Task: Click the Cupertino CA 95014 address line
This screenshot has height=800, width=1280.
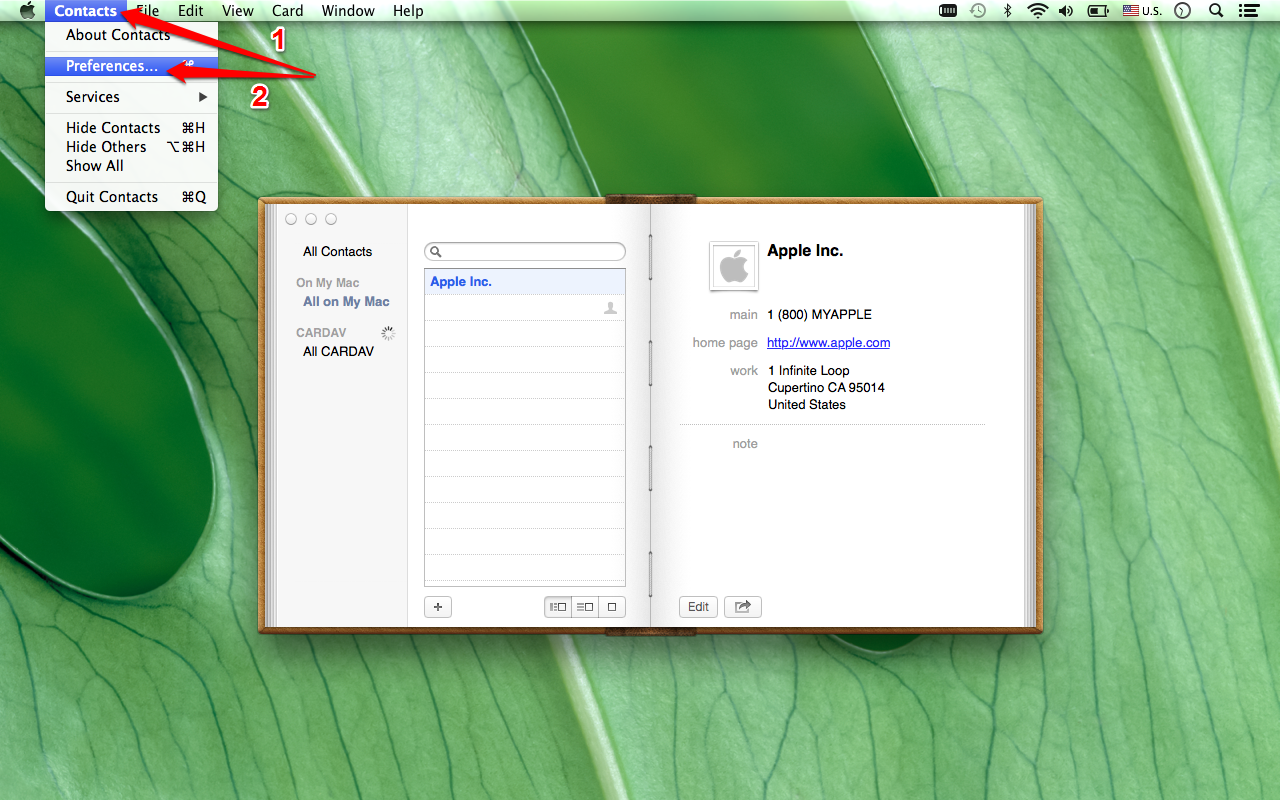Action: [826, 388]
